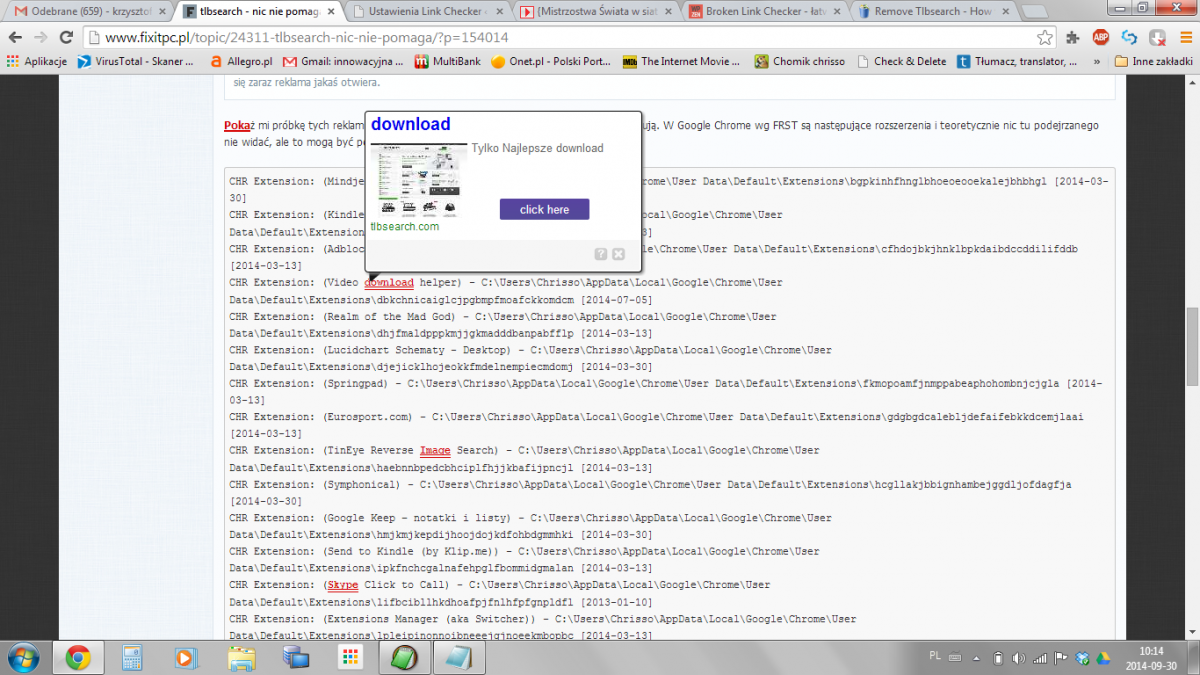This screenshot has width=1200, height=675.
Task: Open the Adblock Plus ABP extension icon
Action: 1101,38
